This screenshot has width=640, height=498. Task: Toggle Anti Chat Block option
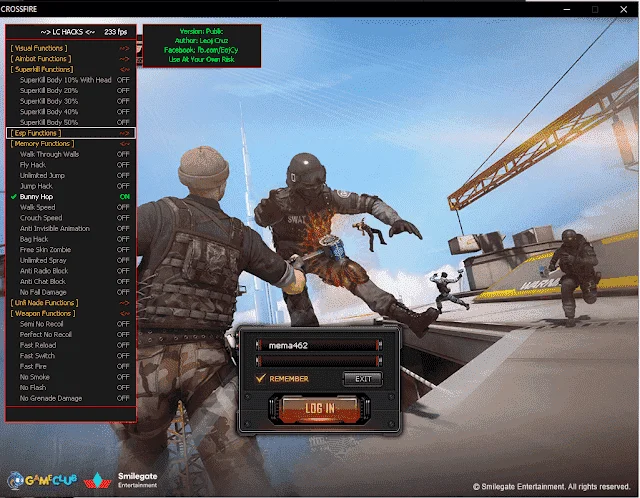click(71, 282)
